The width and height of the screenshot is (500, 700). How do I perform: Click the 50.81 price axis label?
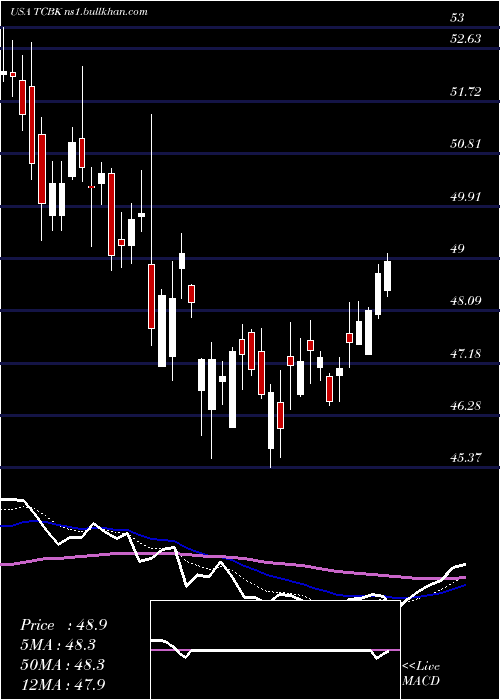click(x=466, y=144)
